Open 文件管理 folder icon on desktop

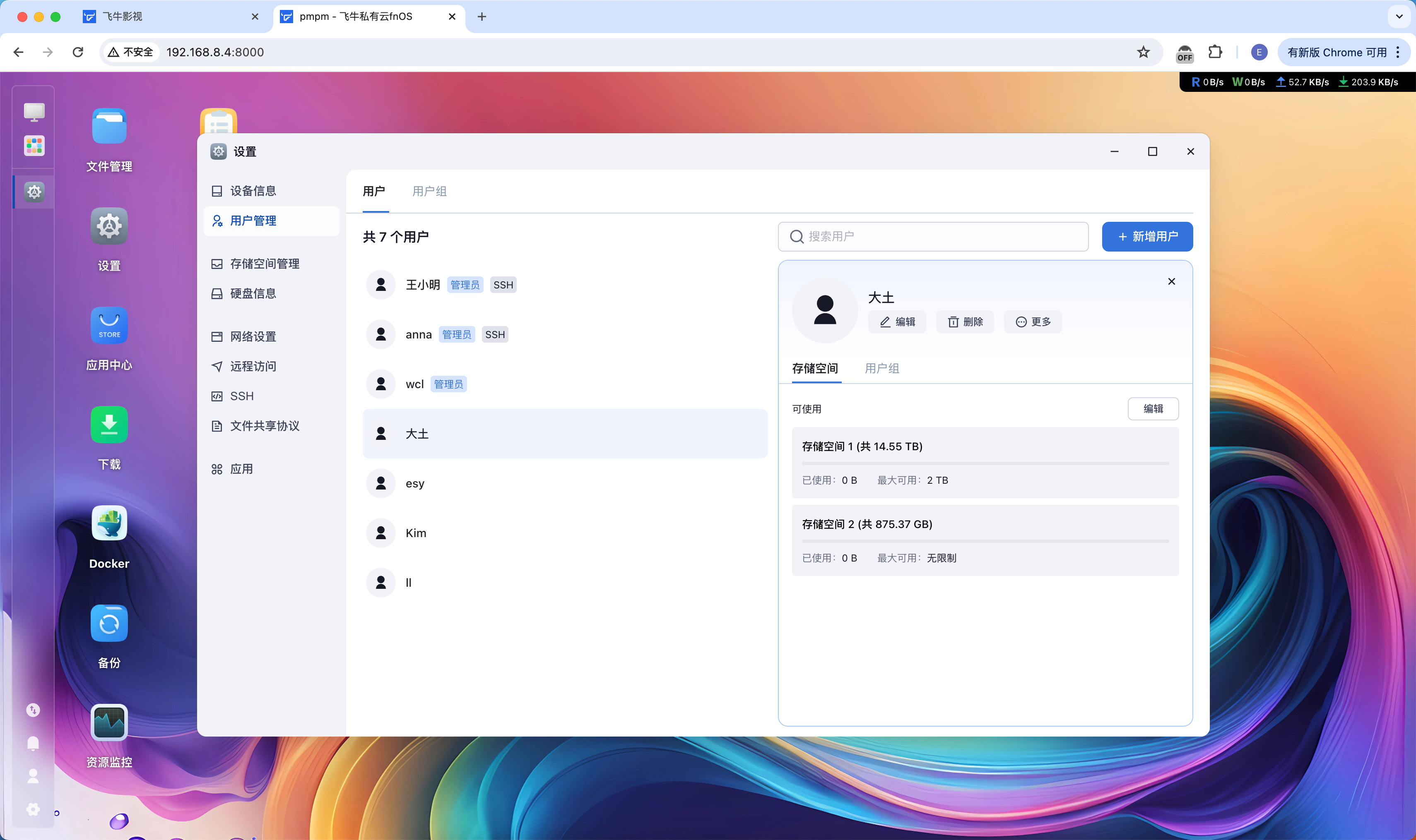point(109,127)
